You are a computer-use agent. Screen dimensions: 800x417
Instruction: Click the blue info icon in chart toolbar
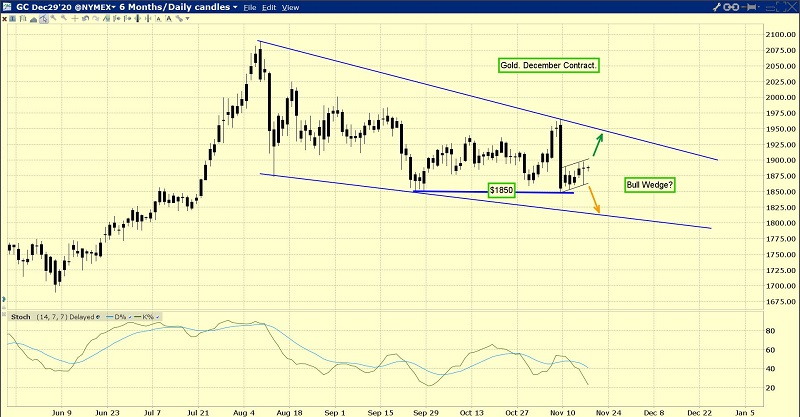pos(12,18)
